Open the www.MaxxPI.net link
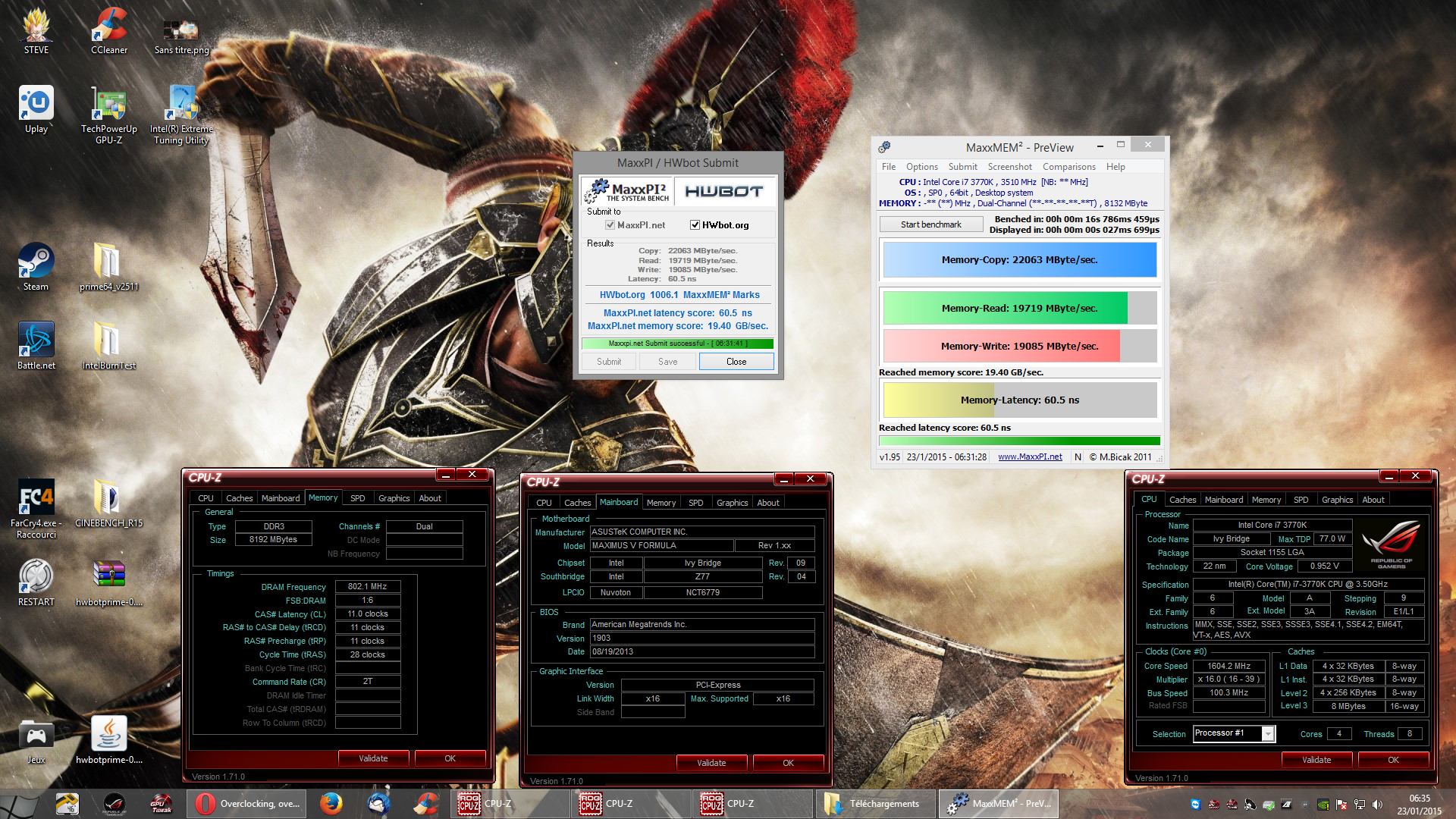 pos(1030,457)
